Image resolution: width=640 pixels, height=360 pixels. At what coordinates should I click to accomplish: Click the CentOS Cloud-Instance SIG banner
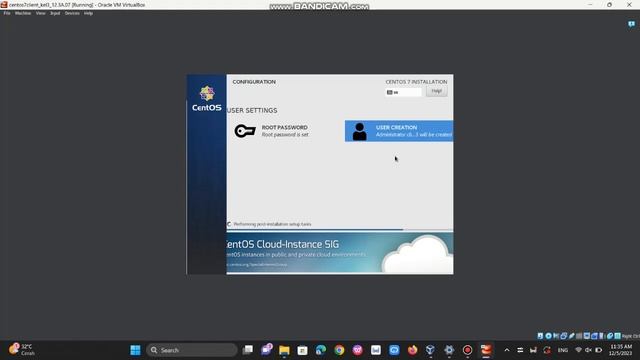point(340,253)
